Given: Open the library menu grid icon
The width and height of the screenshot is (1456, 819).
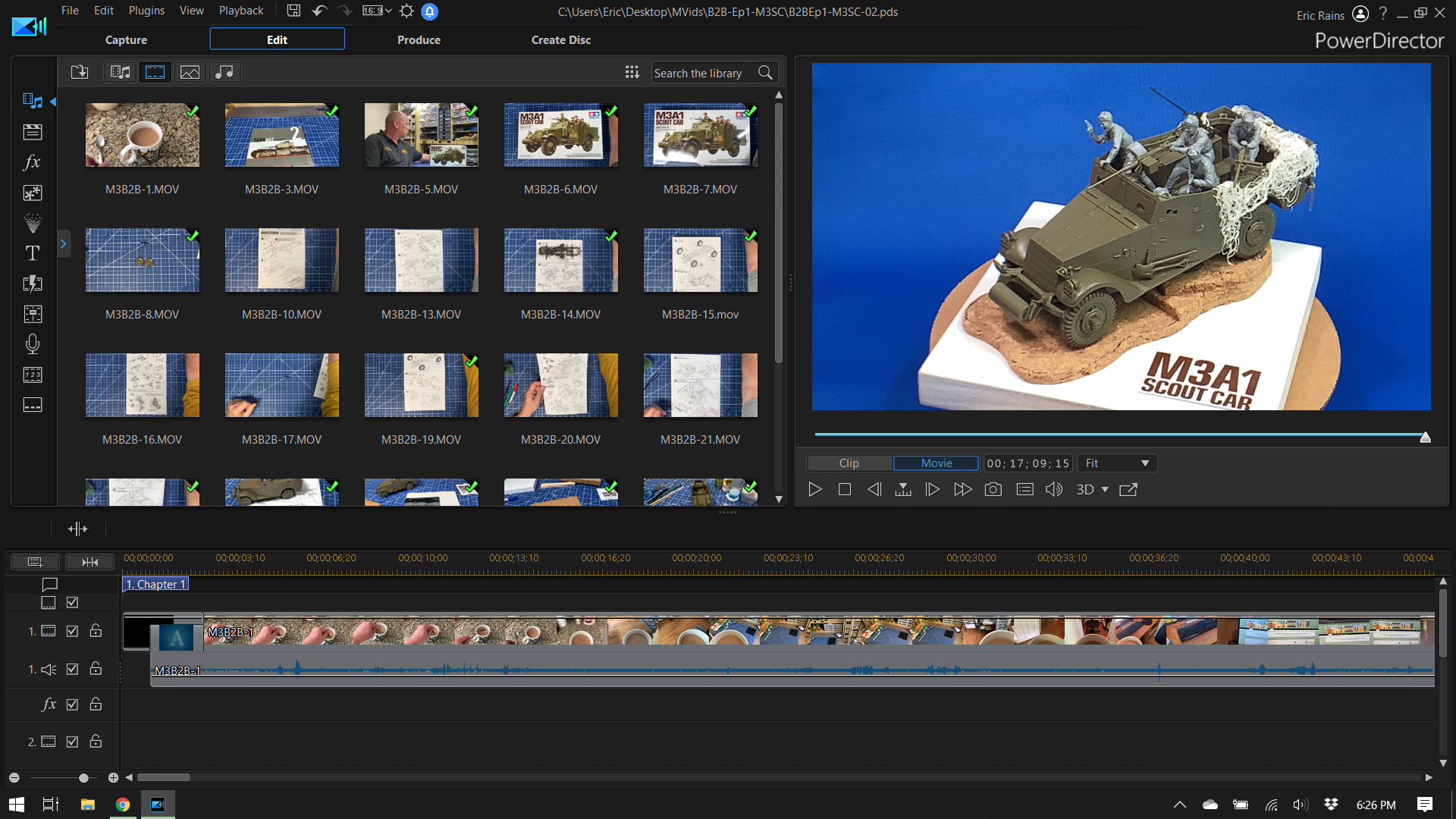Looking at the screenshot, I should click(632, 72).
